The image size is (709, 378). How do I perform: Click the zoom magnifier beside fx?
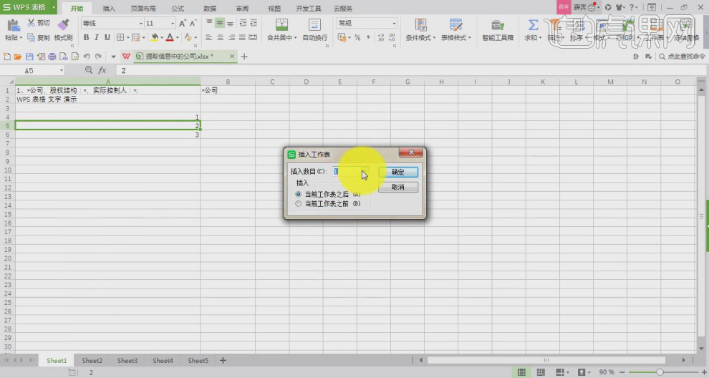[89, 70]
